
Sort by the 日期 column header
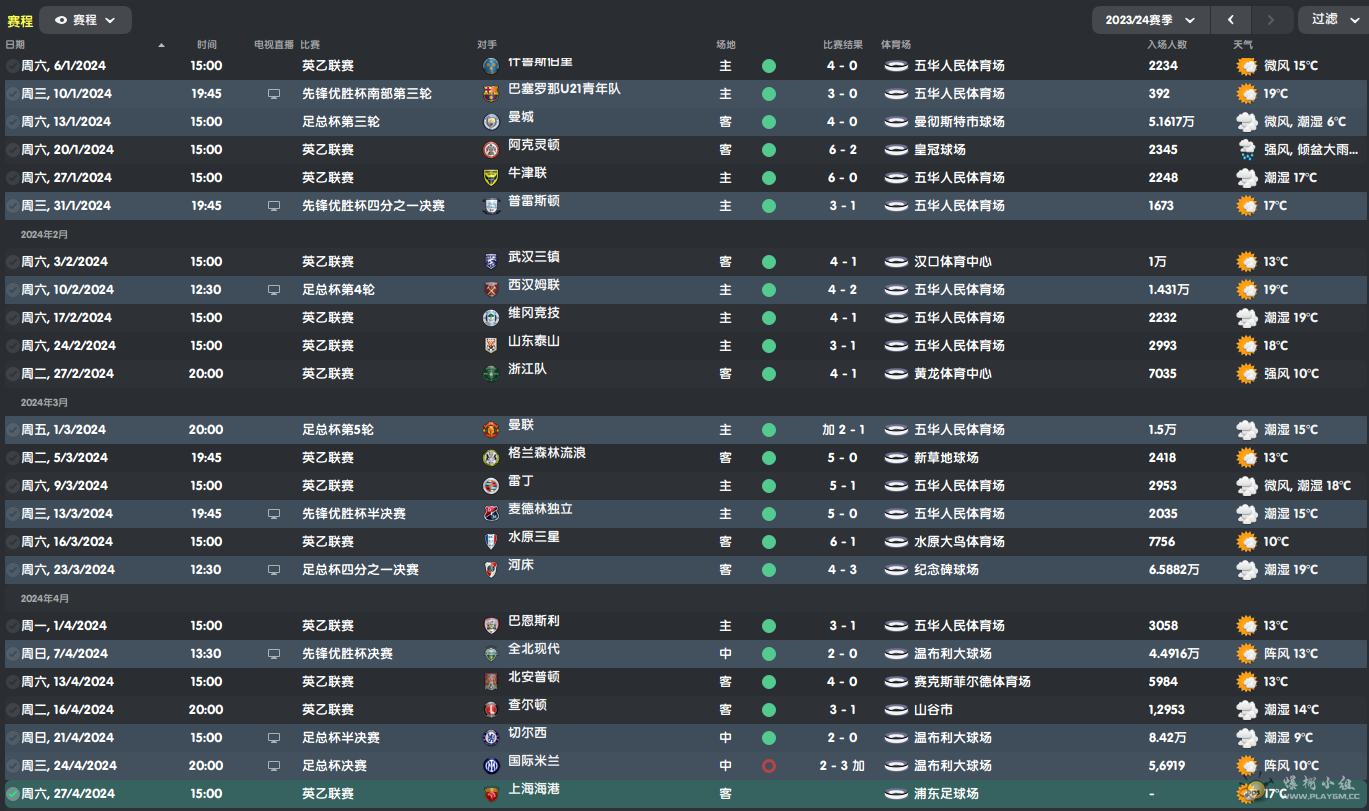(16, 45)
